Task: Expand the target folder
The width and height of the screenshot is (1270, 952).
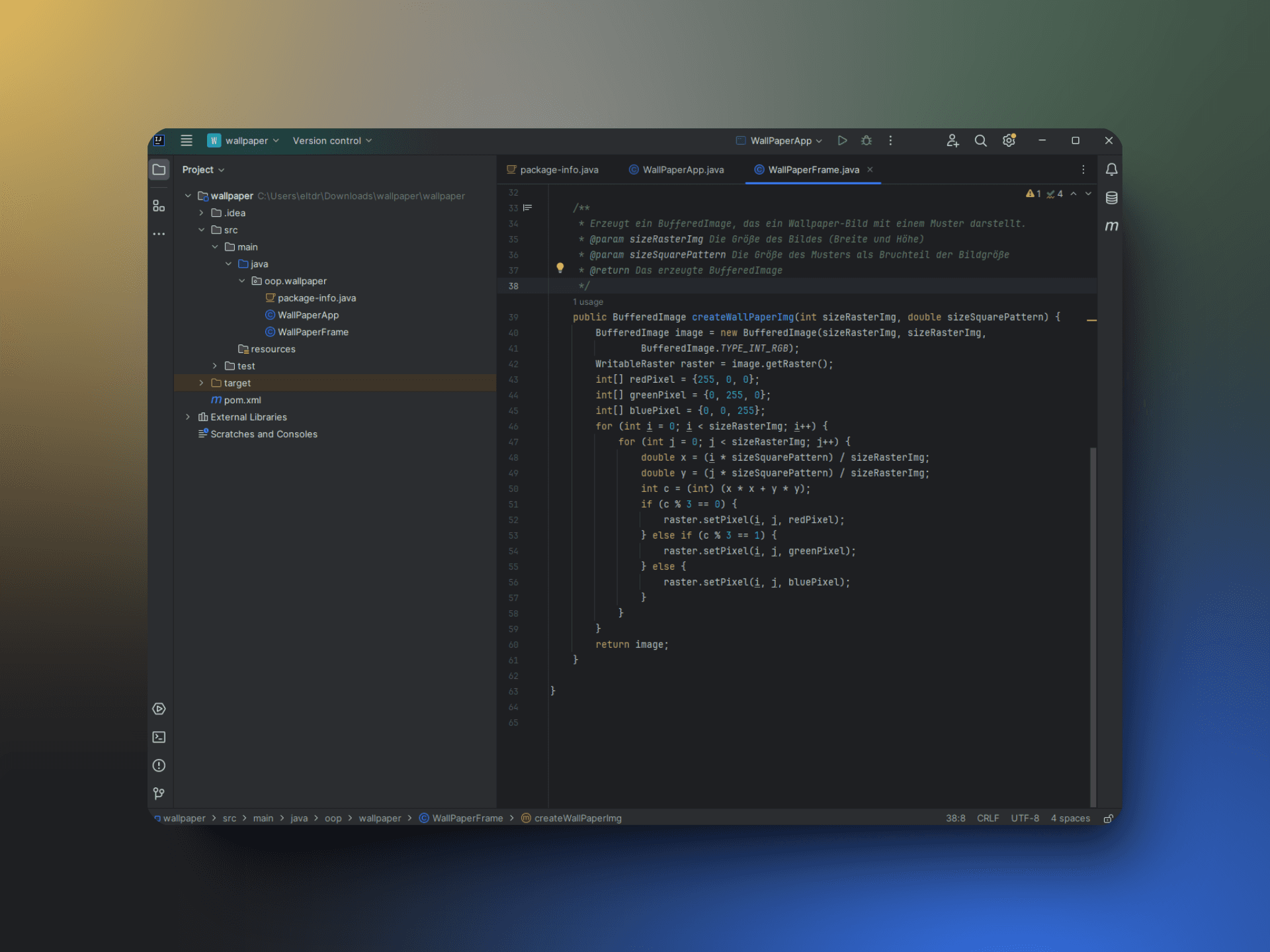Action: click(201, 383)
